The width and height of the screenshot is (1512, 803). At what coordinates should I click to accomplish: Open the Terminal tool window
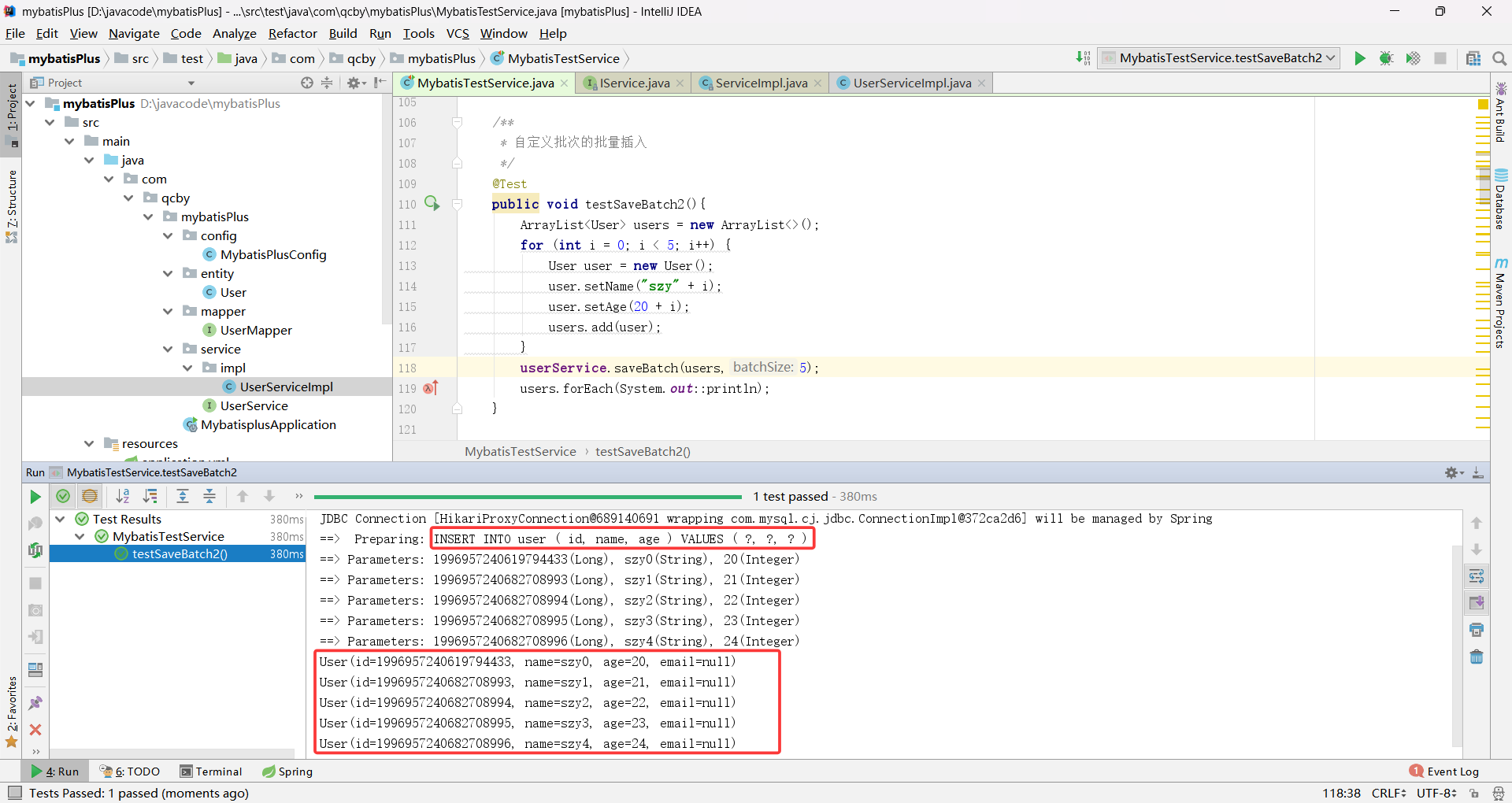pos(211,772)
